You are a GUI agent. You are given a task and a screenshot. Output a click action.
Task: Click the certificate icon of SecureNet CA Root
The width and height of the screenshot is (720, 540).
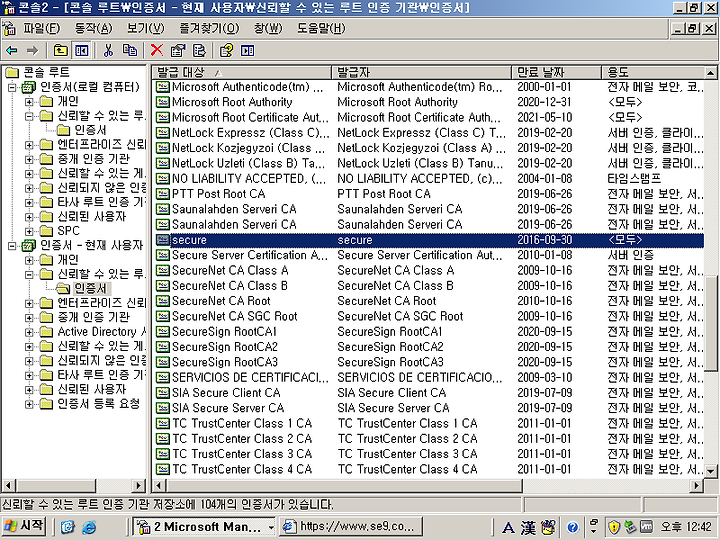(x=163, y=301)
